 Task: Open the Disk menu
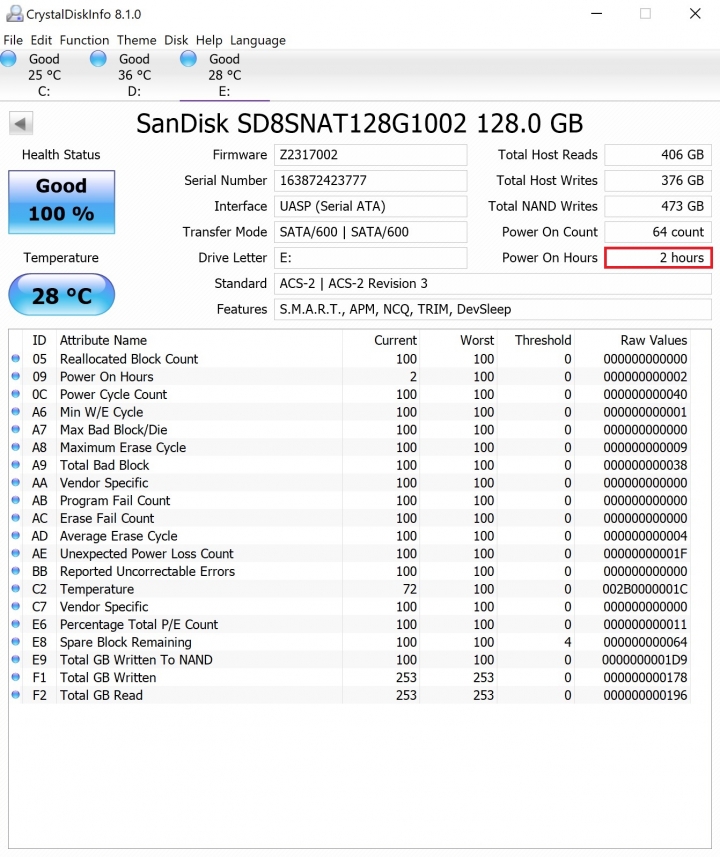tap(176, 40)
